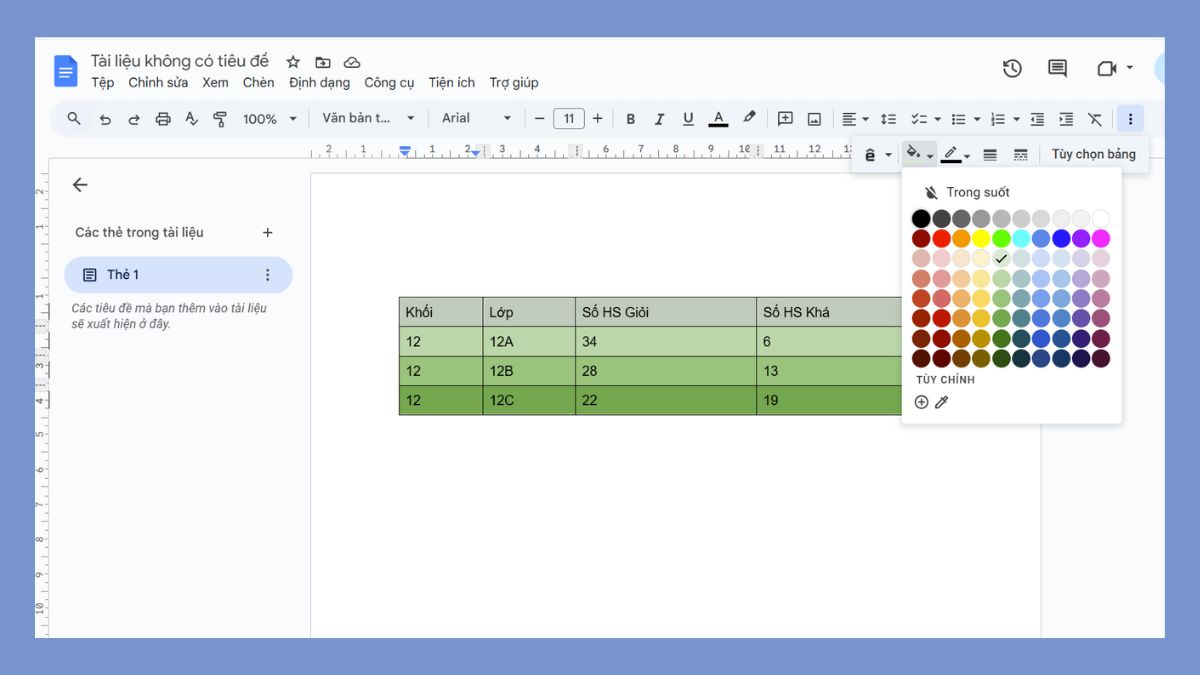Screen dimensions: 1200x675
Task: Click the document title field
Action: [x=180, y=61]
